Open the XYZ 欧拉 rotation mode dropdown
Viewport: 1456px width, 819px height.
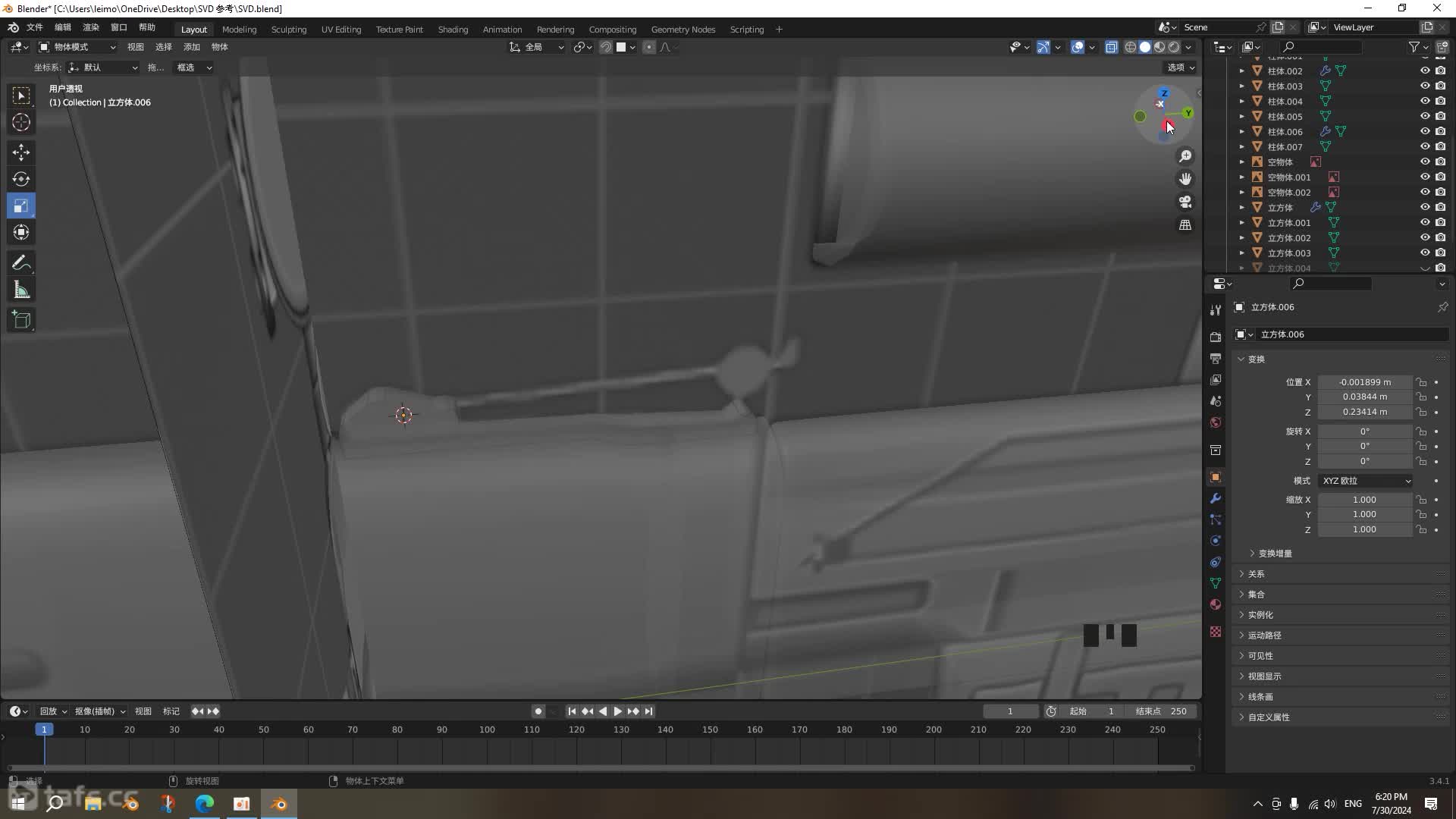click(x=1365, y=481)
